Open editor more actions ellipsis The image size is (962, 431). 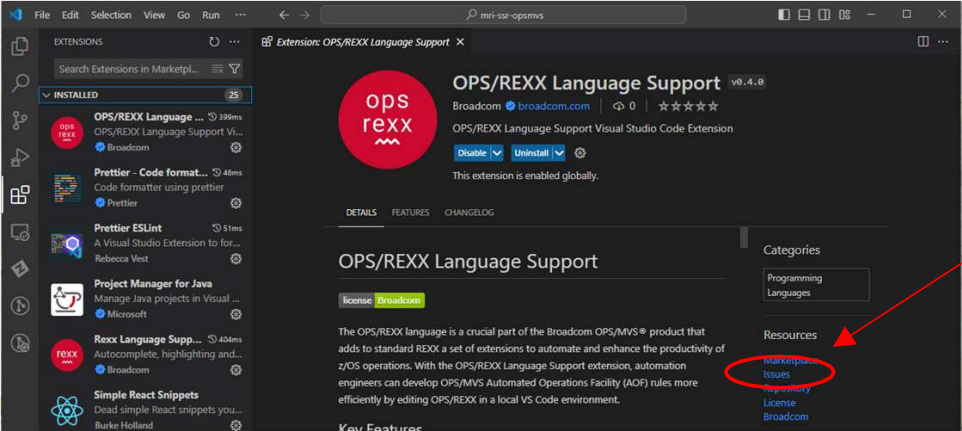point(943,42)
